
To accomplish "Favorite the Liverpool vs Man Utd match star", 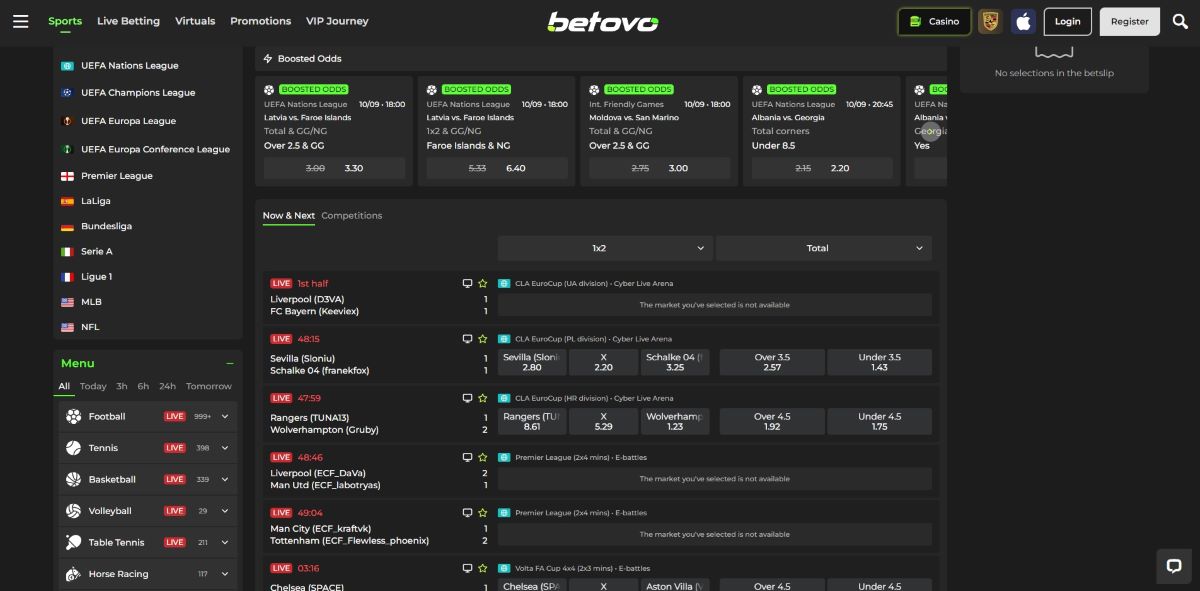I will (483, 457).
